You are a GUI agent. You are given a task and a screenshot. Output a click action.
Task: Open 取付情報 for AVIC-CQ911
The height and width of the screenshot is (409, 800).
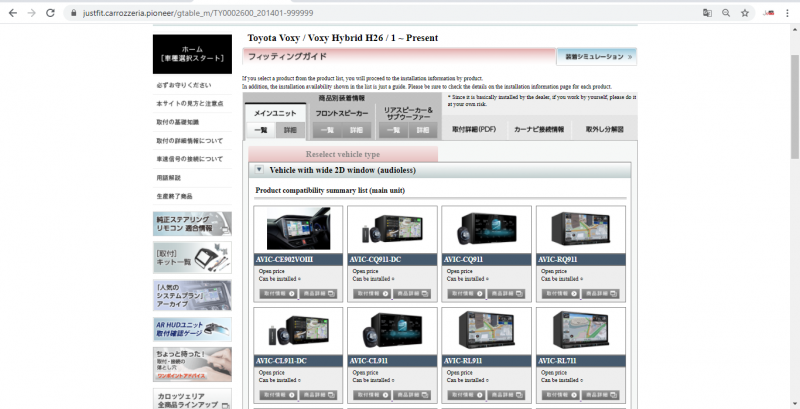(x=467, y=294)
